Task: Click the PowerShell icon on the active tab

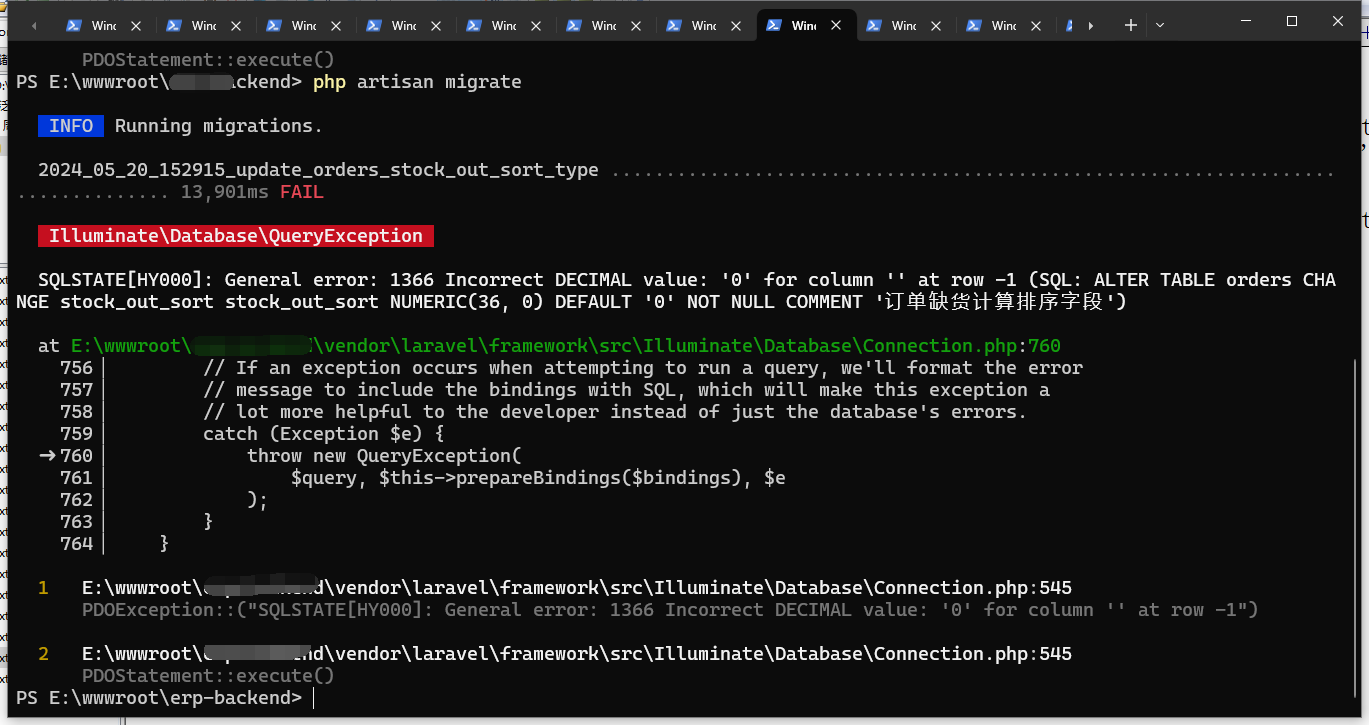Action: [x=774, y=25]
